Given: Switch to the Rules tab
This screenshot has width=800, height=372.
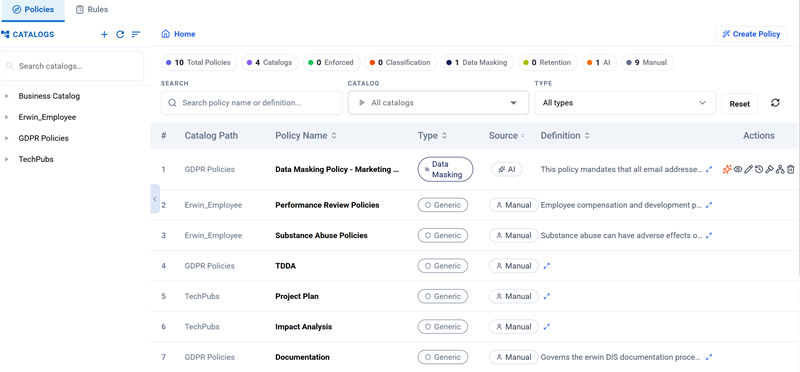Looking at the screenshot, I should (x=92, y=10).
